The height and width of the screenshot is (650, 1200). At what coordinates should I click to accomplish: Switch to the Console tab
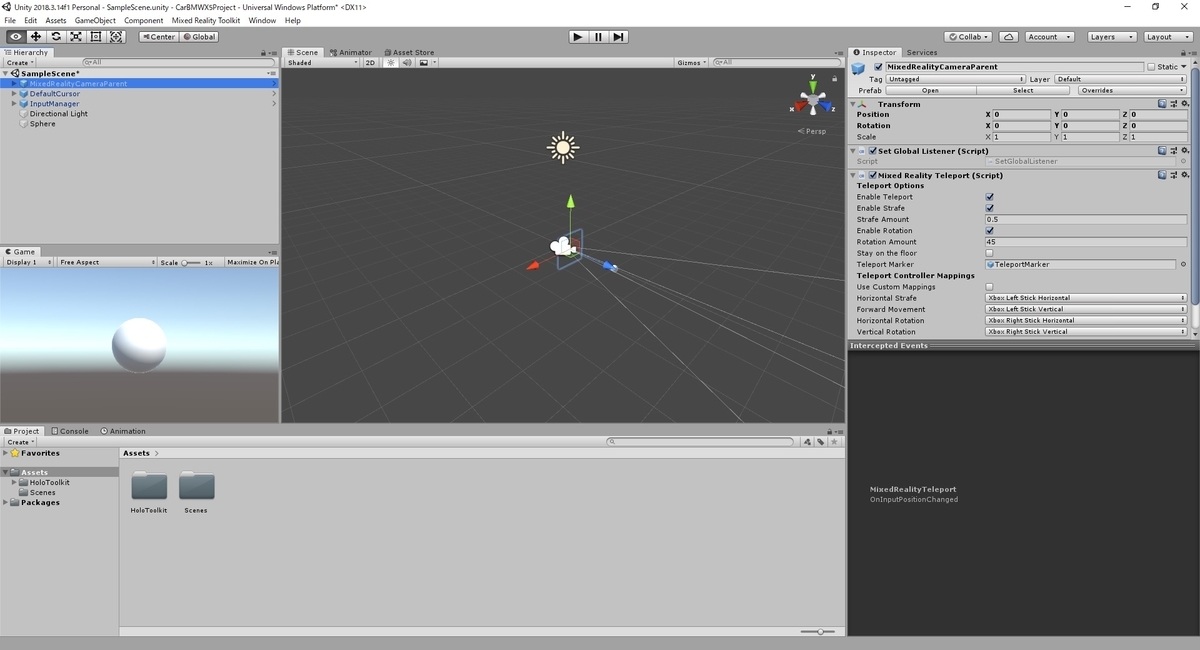point(70,431)
